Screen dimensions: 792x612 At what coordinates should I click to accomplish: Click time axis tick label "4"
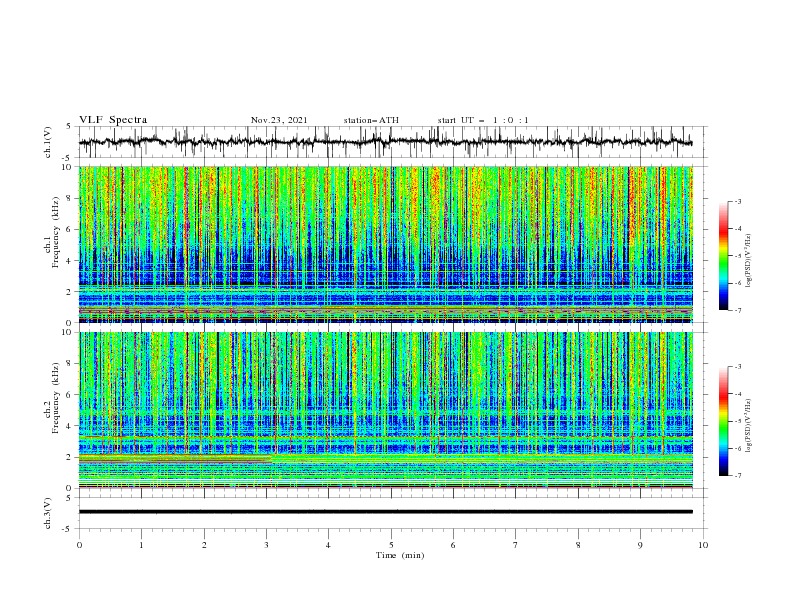point(328,545)
